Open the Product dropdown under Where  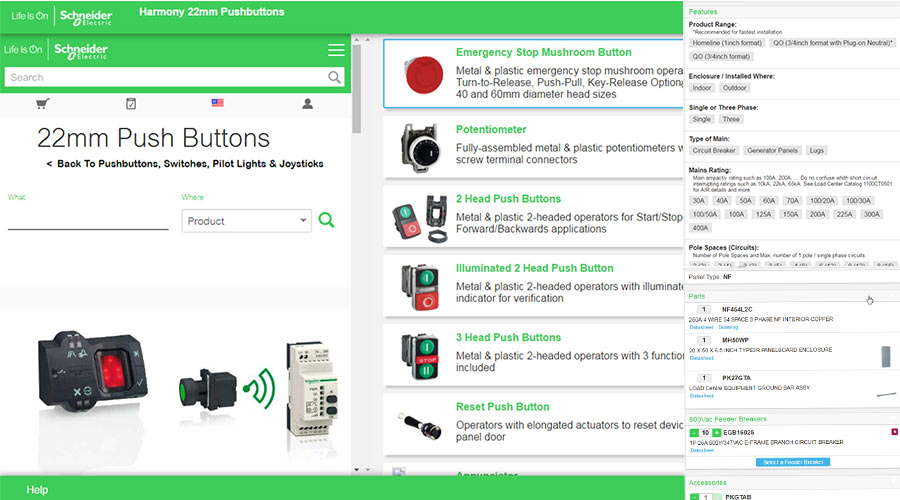[x=247, y=221]
